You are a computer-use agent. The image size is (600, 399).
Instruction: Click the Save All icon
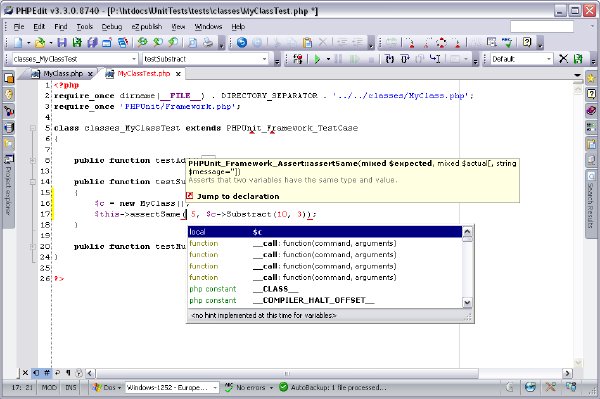tap(92, 42)
